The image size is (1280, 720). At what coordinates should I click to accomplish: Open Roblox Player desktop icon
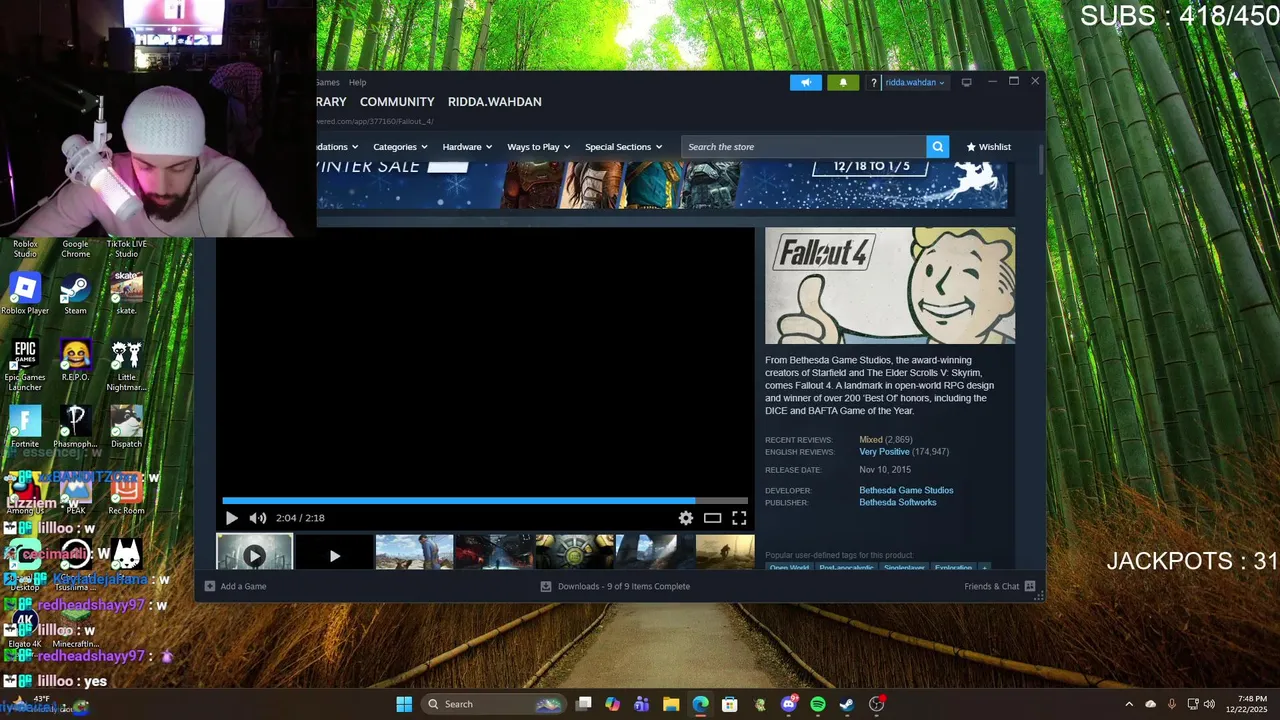pos(25,294)
